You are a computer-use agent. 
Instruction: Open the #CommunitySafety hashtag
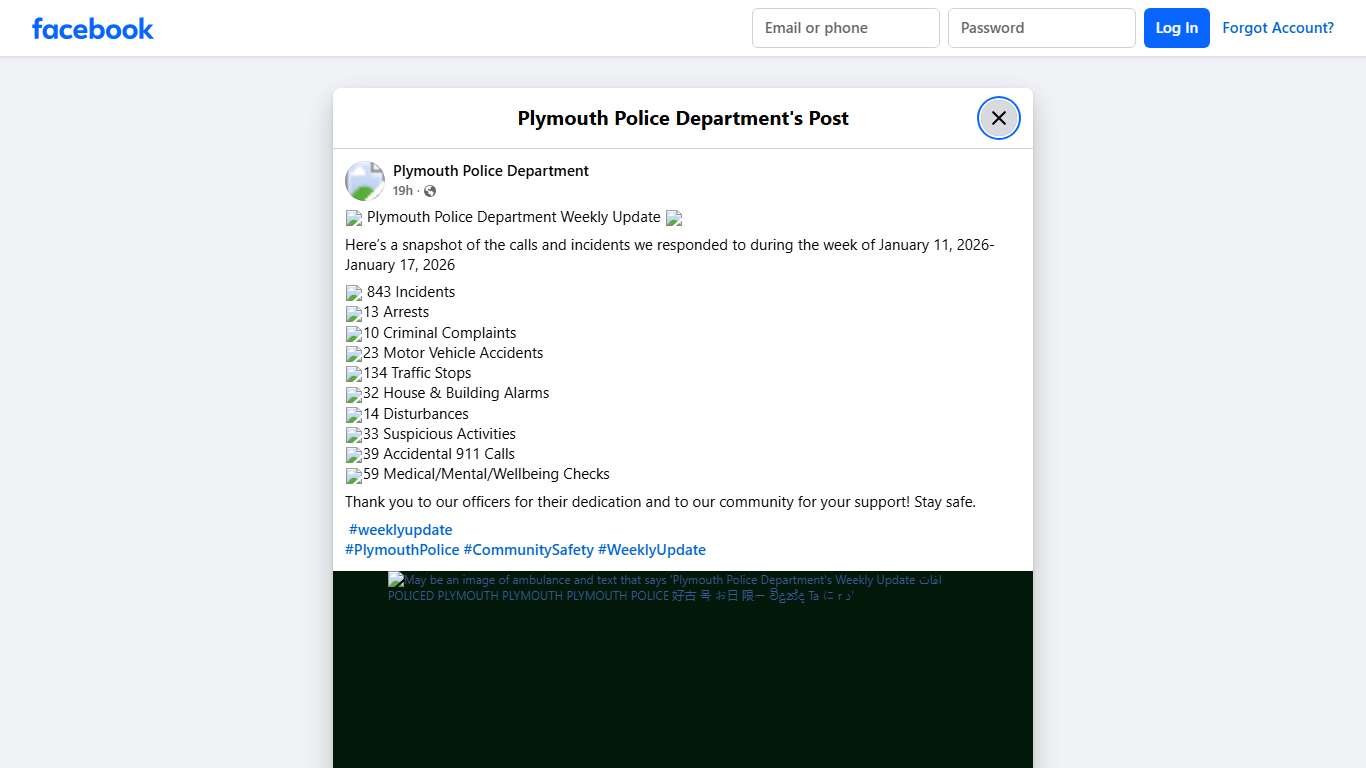pos(529,549)
